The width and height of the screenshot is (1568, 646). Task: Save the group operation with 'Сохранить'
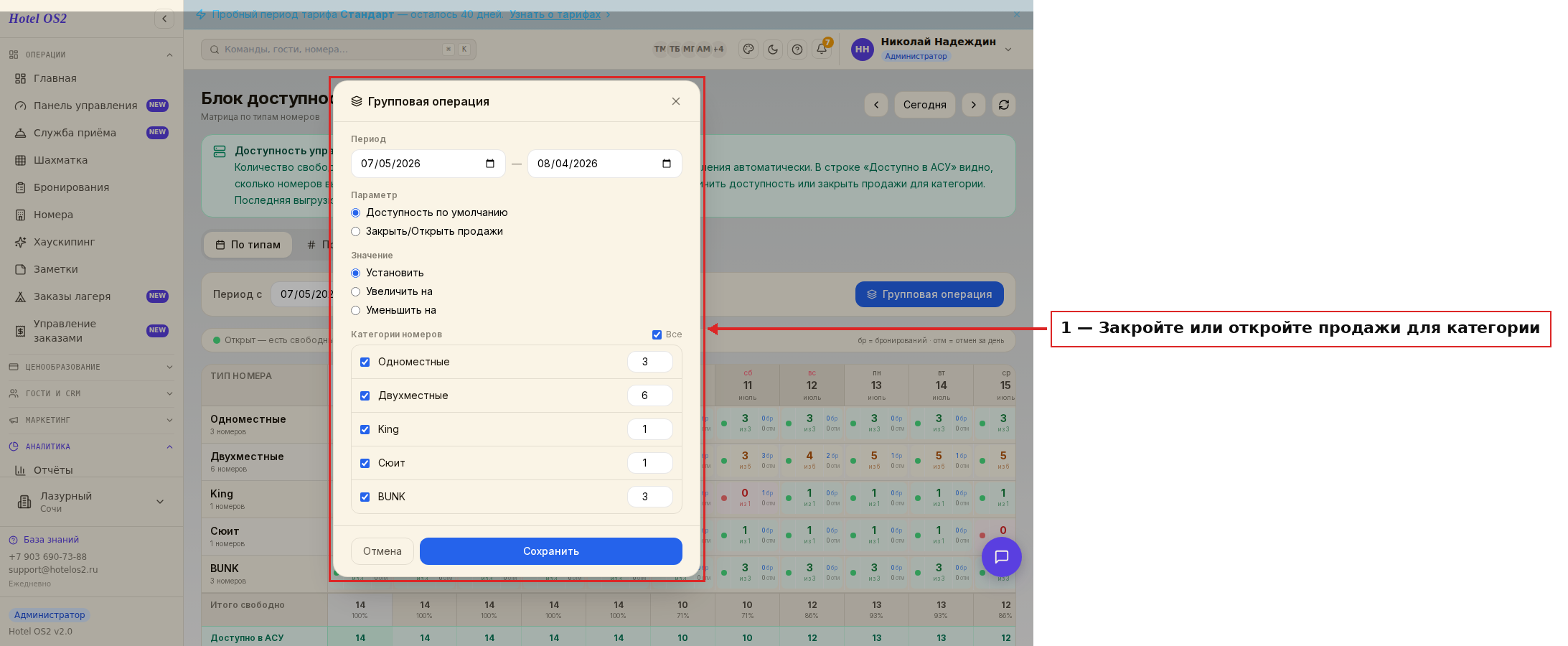coord(551,551)
